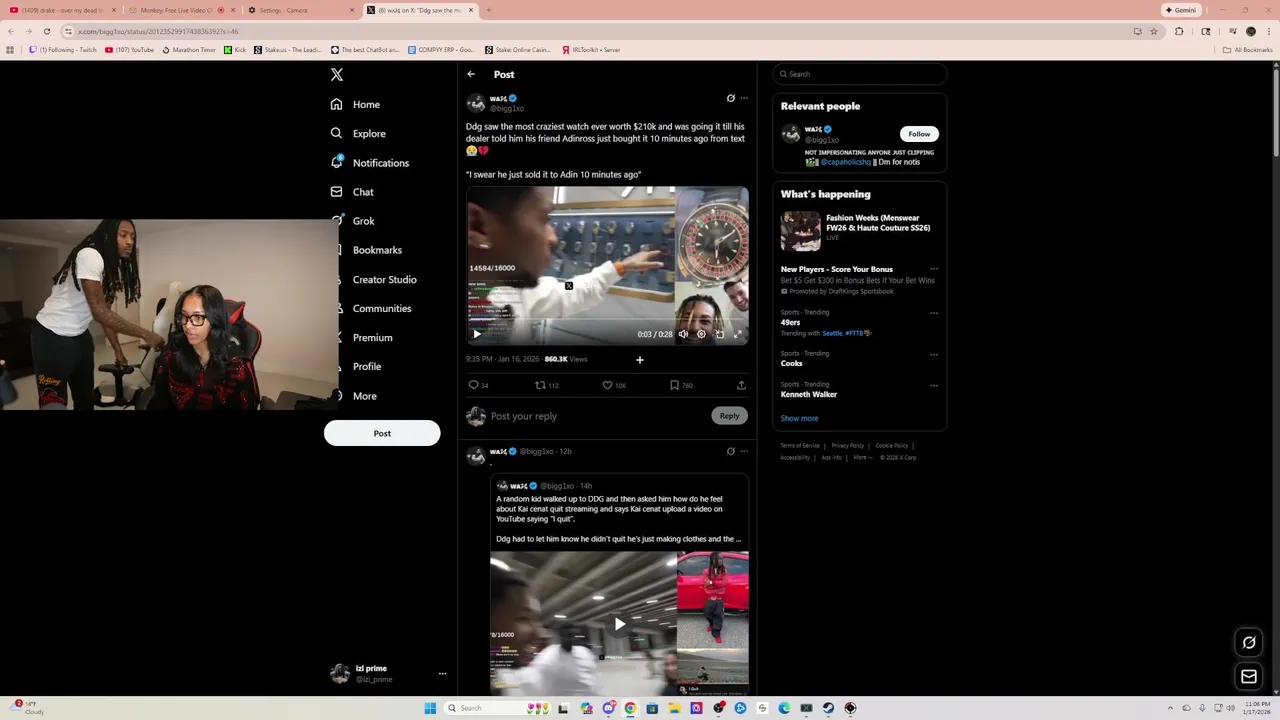Open more options on the 12h reply post

tap(744, 451)
